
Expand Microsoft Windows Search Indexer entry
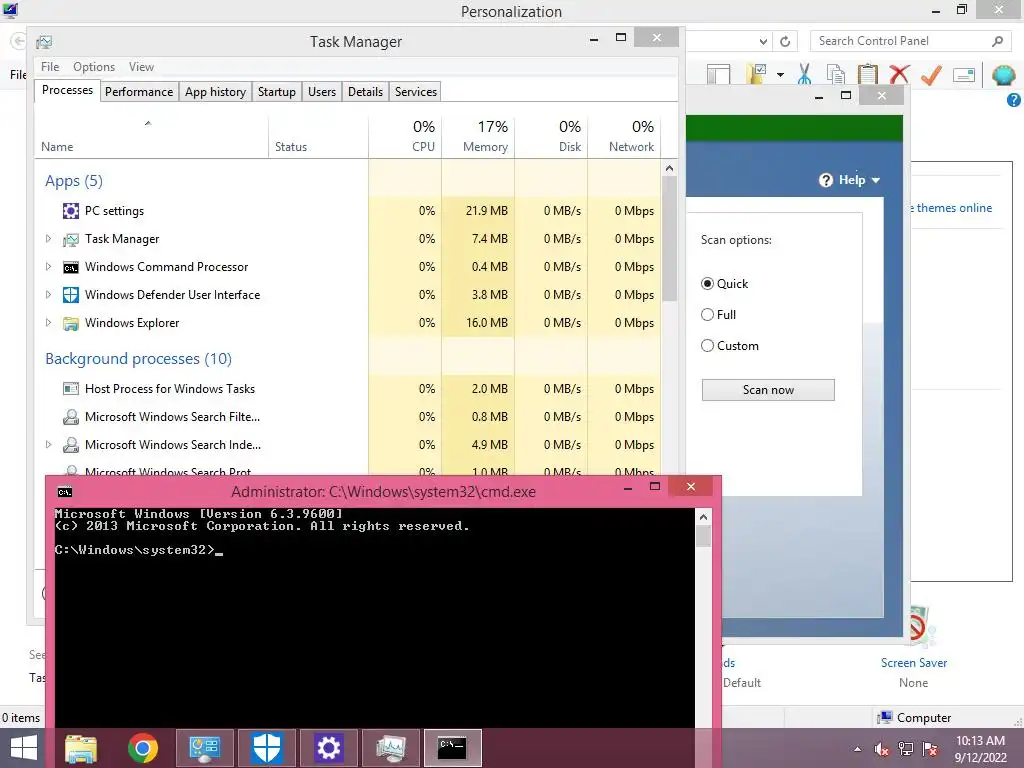tap(48, 445)
